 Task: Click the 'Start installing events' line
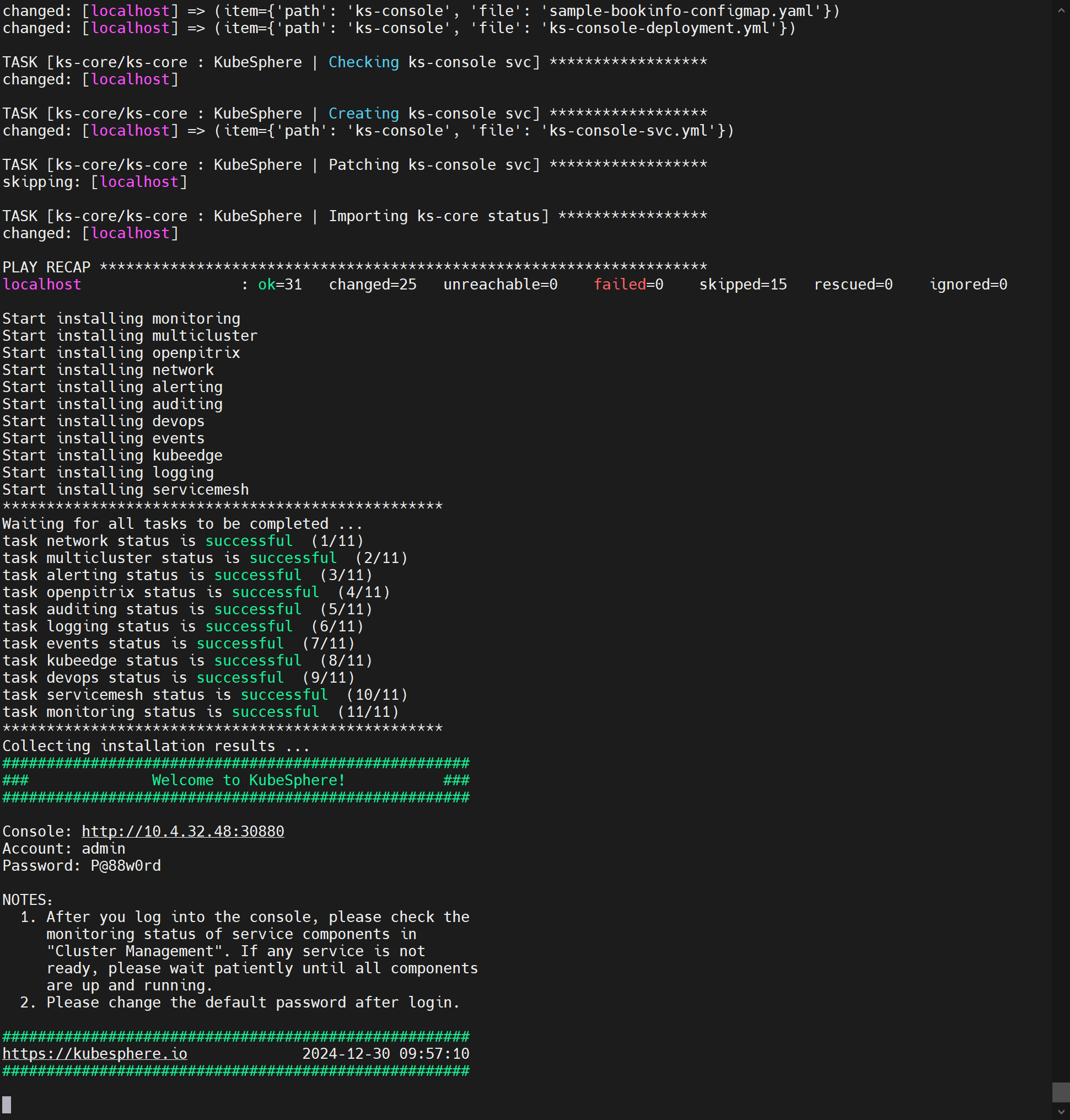[x=104, y=438]
